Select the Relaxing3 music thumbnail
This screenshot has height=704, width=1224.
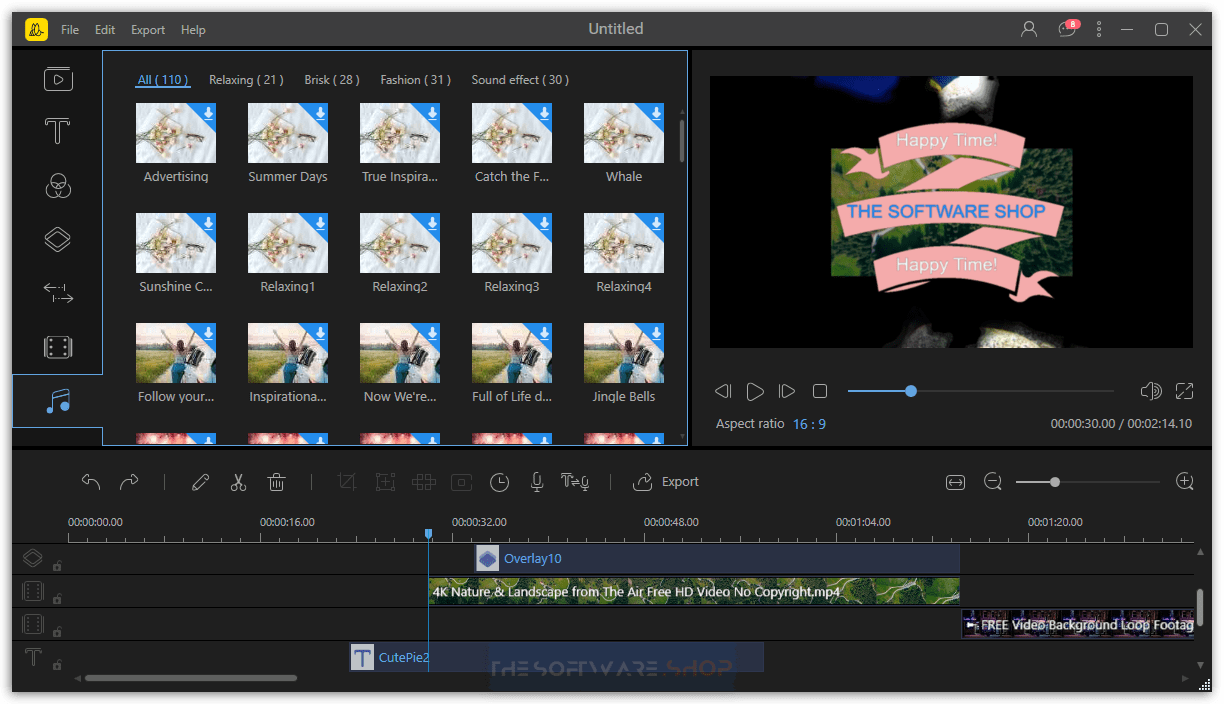[512, 243]
